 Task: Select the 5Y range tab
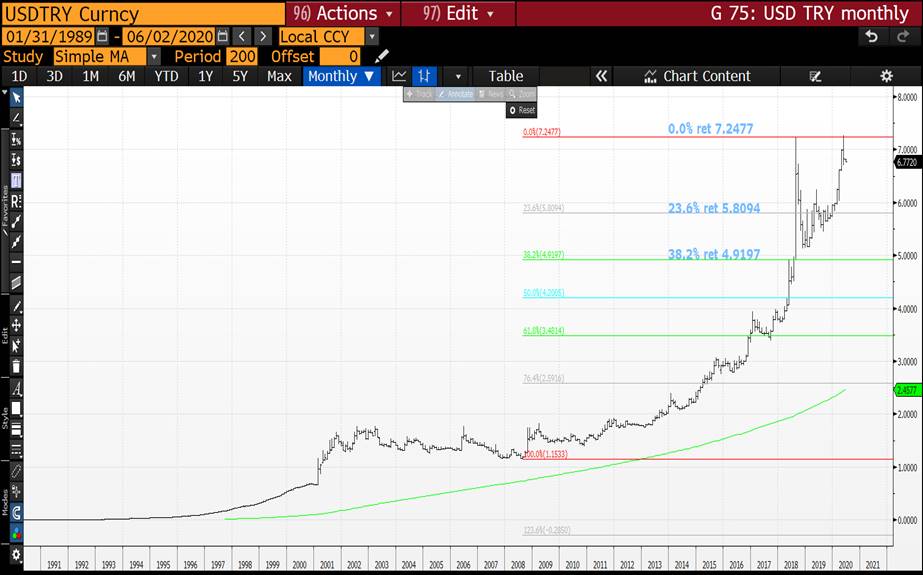[x=240, y=76]
